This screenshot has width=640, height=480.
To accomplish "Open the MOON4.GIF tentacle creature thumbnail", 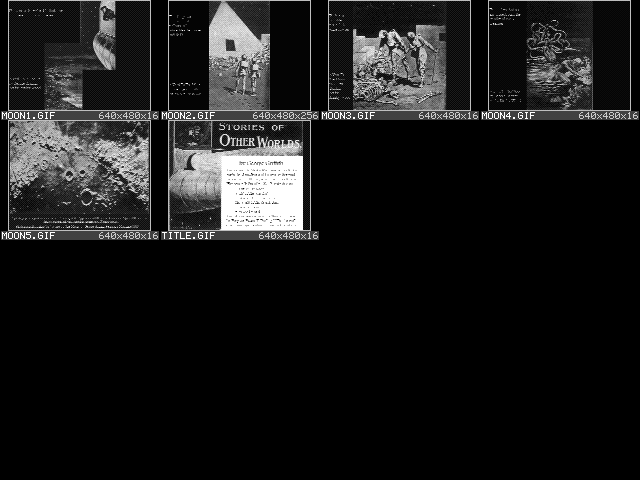I will [x=560, y=55].
